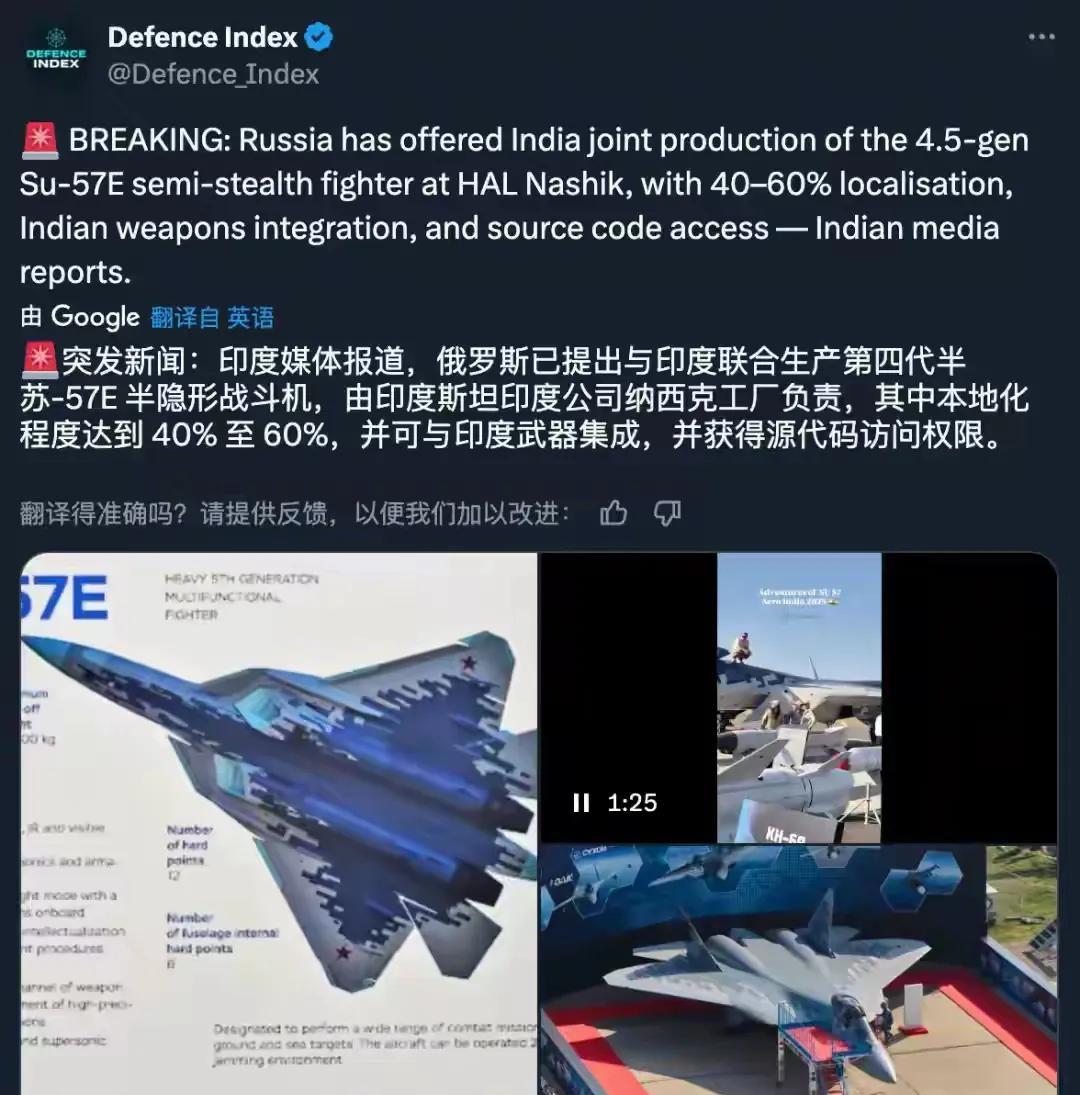Click the @Defence_Index handle
The height and width of the screenshot is (1095, 1080).
coord(213,74)
